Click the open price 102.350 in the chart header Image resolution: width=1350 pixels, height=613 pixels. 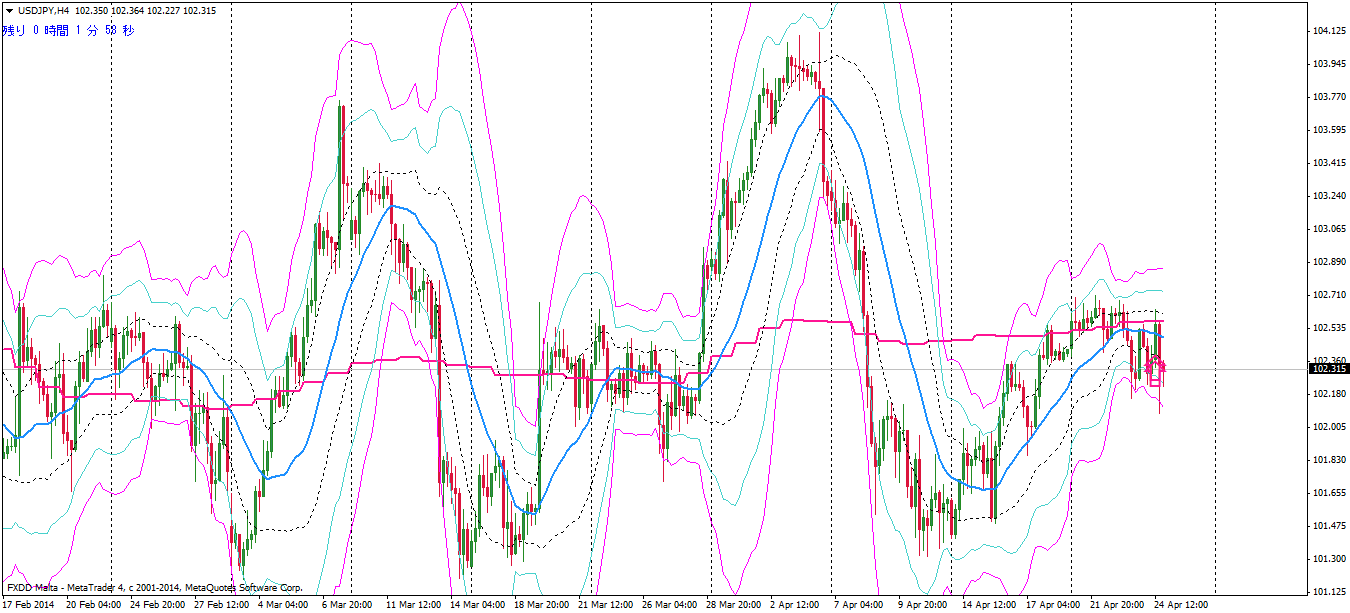click(x=91, y=10)
